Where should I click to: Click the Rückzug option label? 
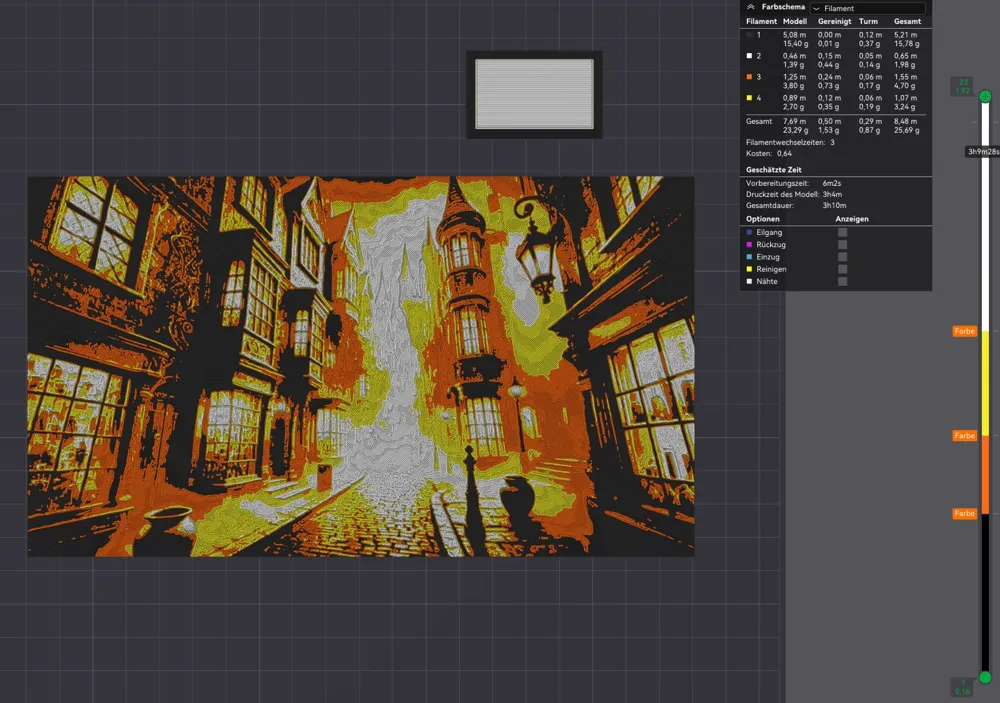pos(771,245)
